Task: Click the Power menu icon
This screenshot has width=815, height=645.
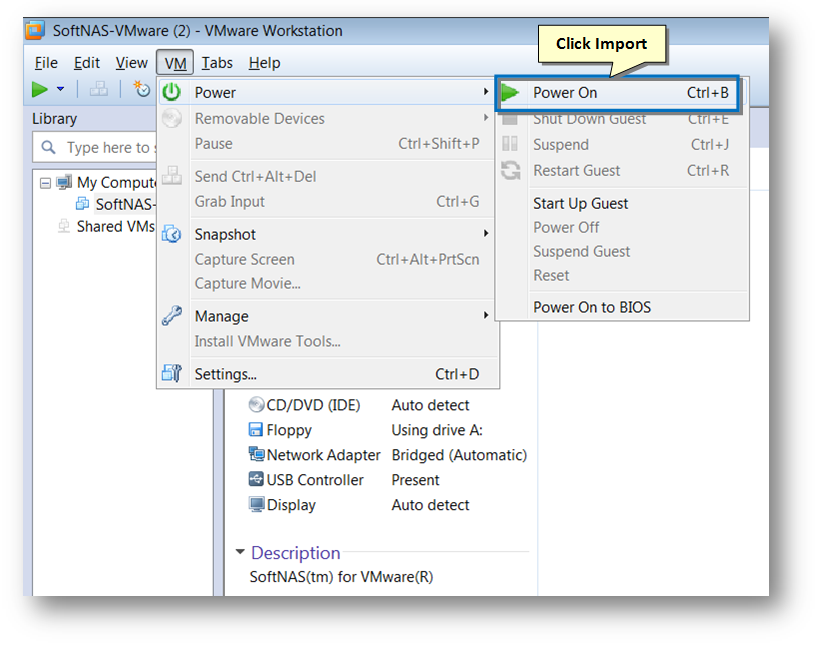Action: 172,92
